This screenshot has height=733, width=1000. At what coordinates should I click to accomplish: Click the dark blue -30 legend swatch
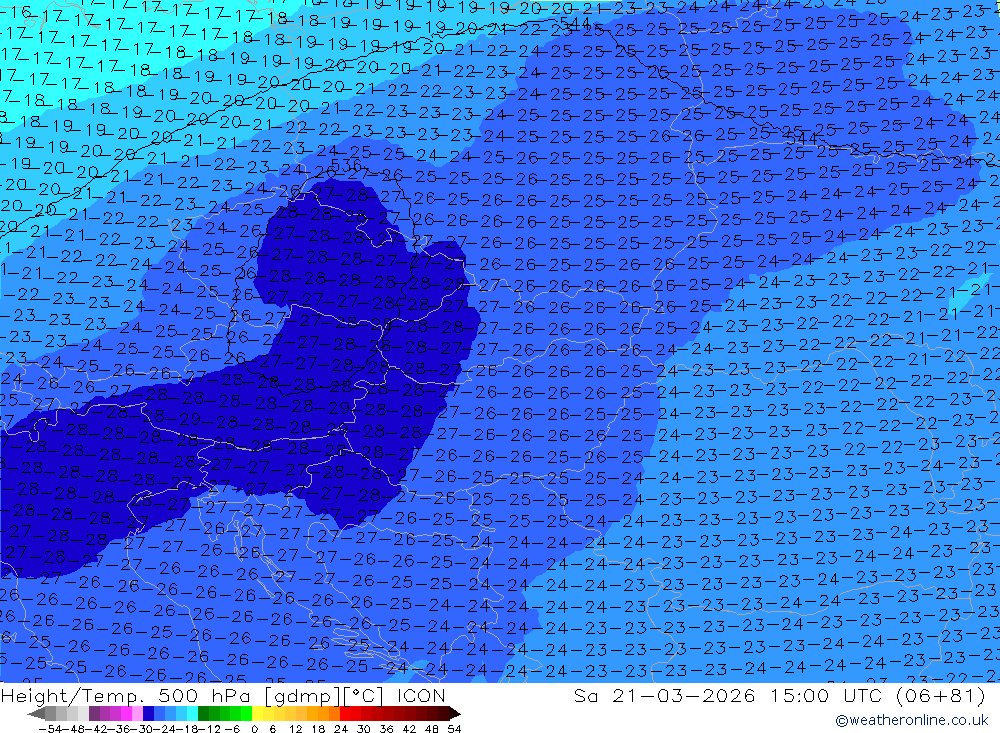(148, 713)
